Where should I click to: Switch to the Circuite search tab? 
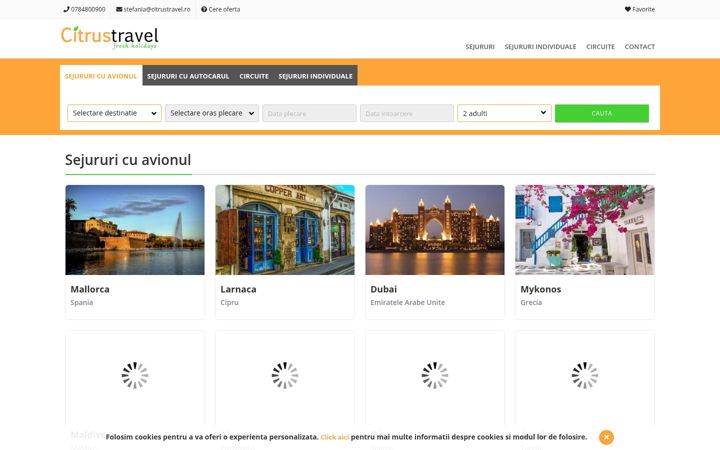[254, 76]
